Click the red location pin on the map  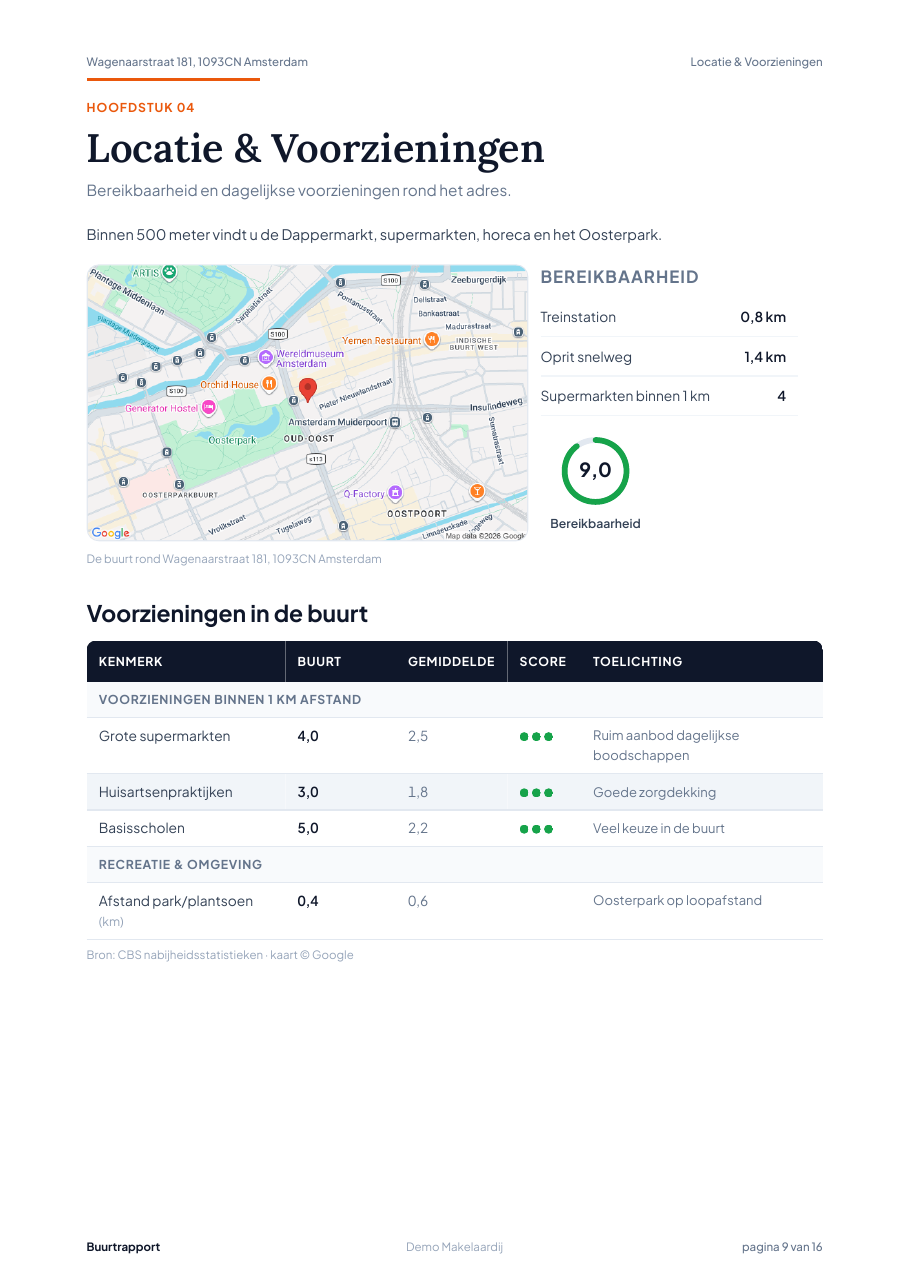[x=308, y=389]
